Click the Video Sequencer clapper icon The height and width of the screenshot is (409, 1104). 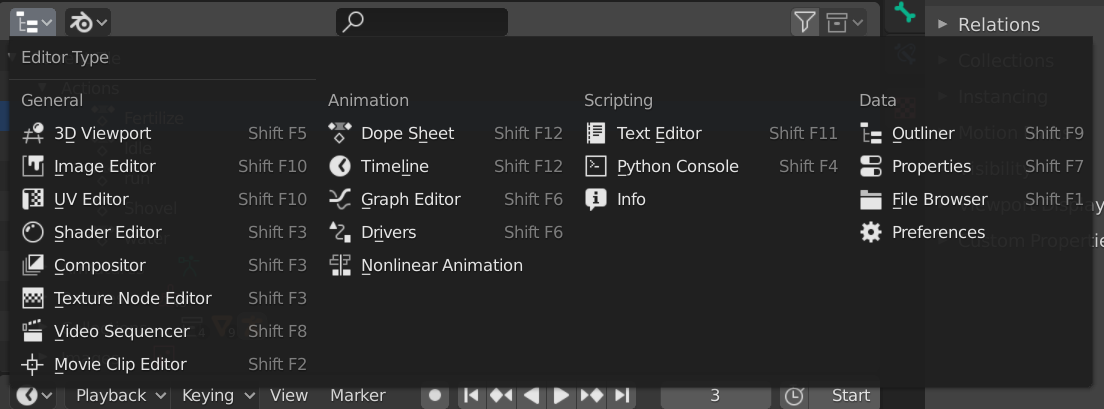33,332
